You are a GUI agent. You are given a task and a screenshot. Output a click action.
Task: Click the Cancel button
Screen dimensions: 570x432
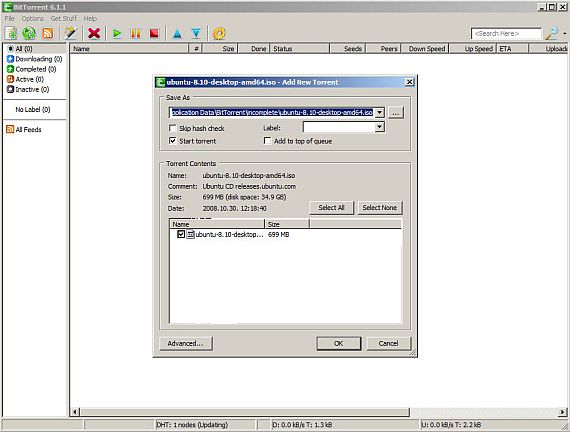pos(389,343)
